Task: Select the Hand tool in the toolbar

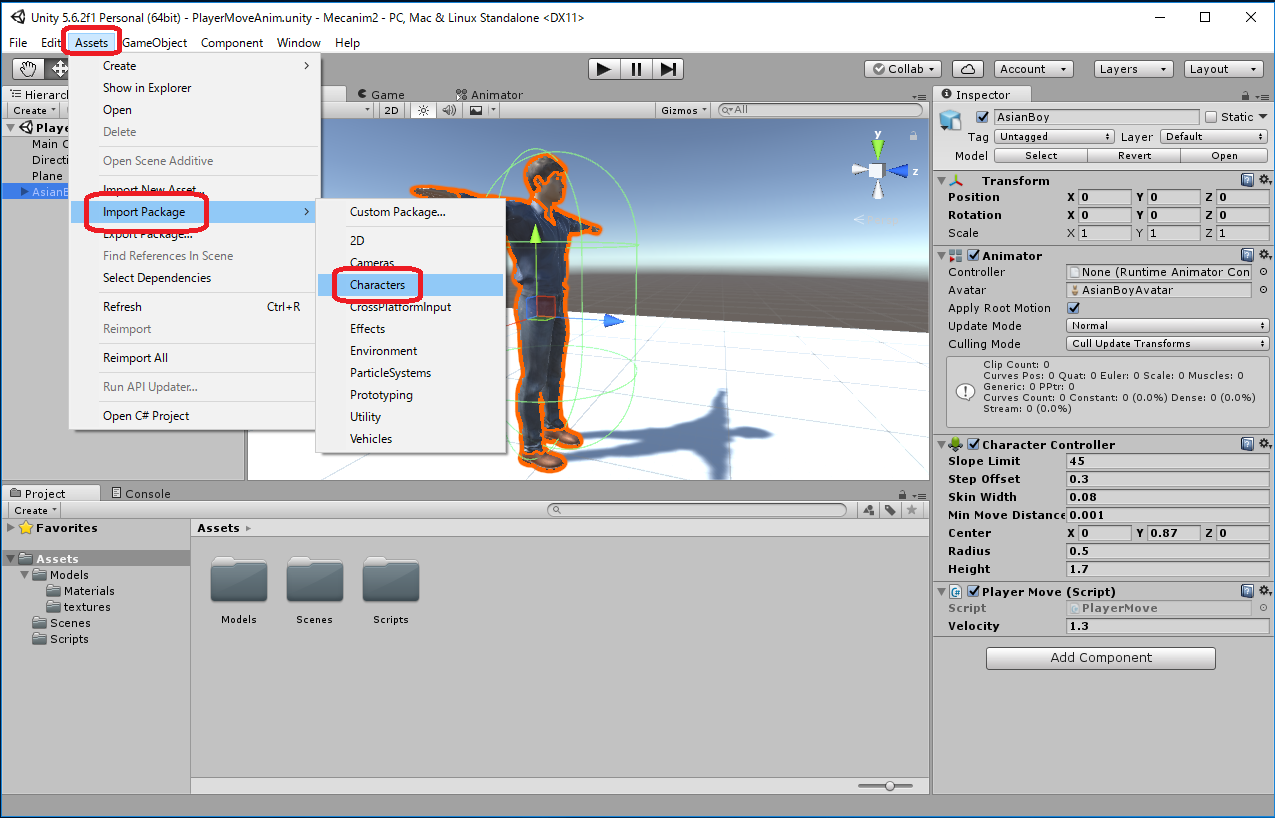Action: (28, 69)
